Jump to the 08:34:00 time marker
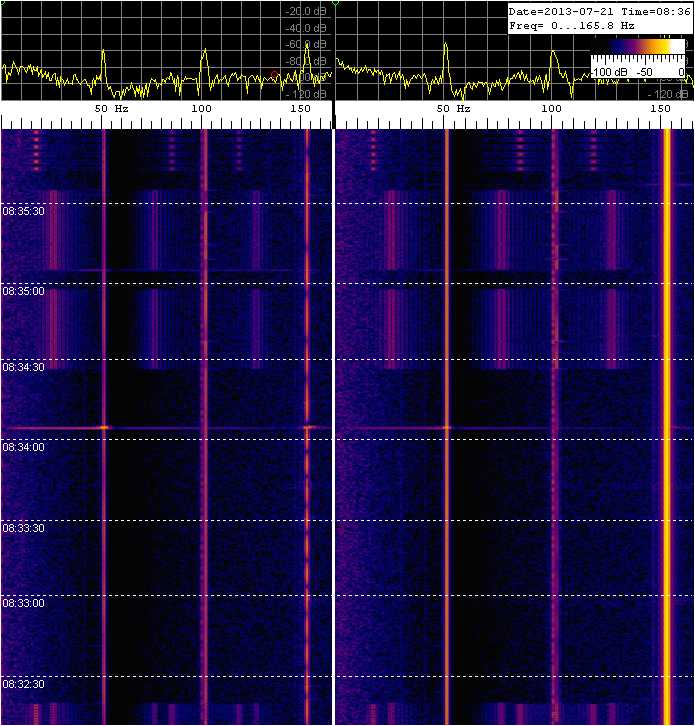695x726 pixels. pyautogui.click(x=24, y=447)
